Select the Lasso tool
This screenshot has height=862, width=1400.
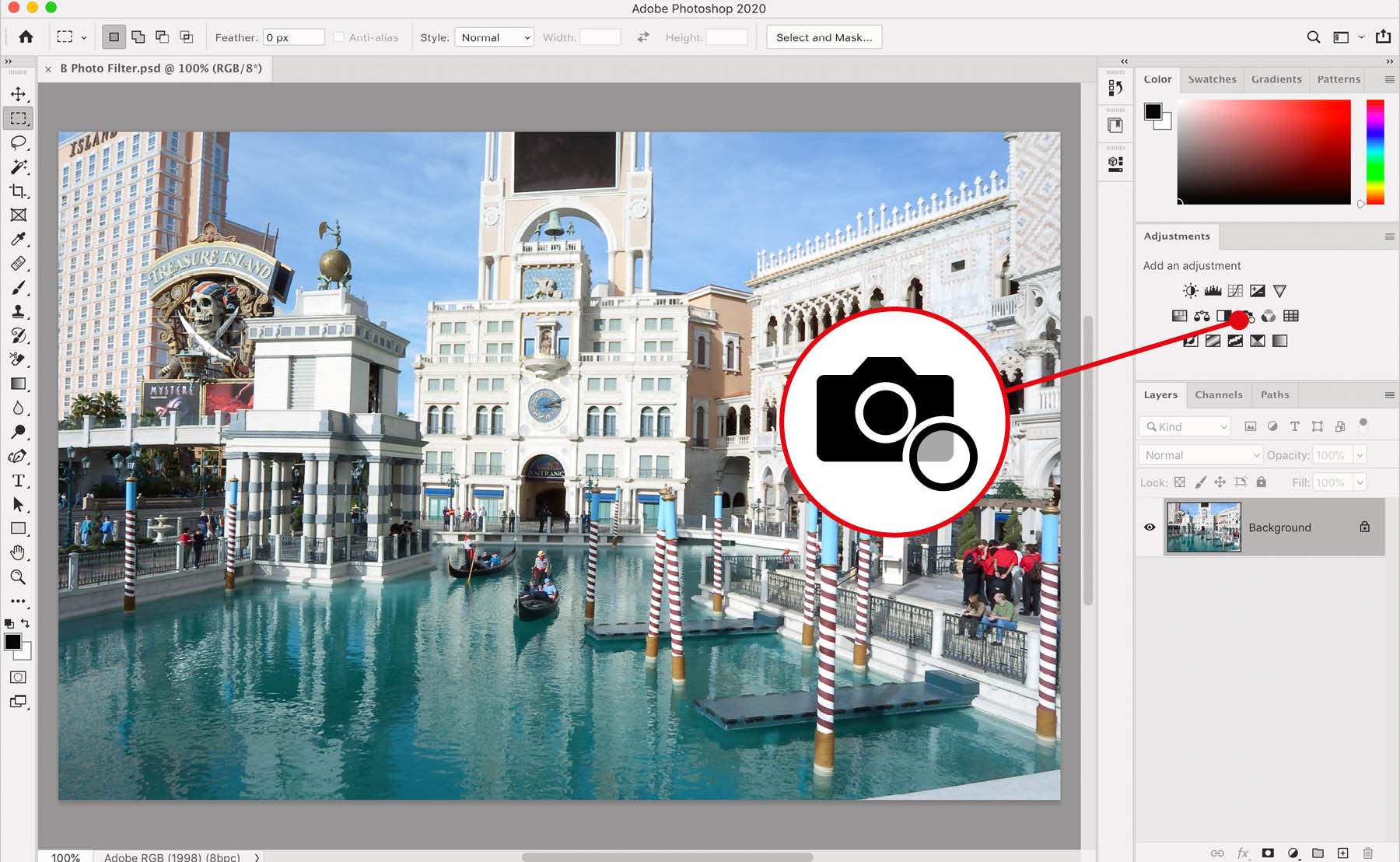[x=18, y=142]
